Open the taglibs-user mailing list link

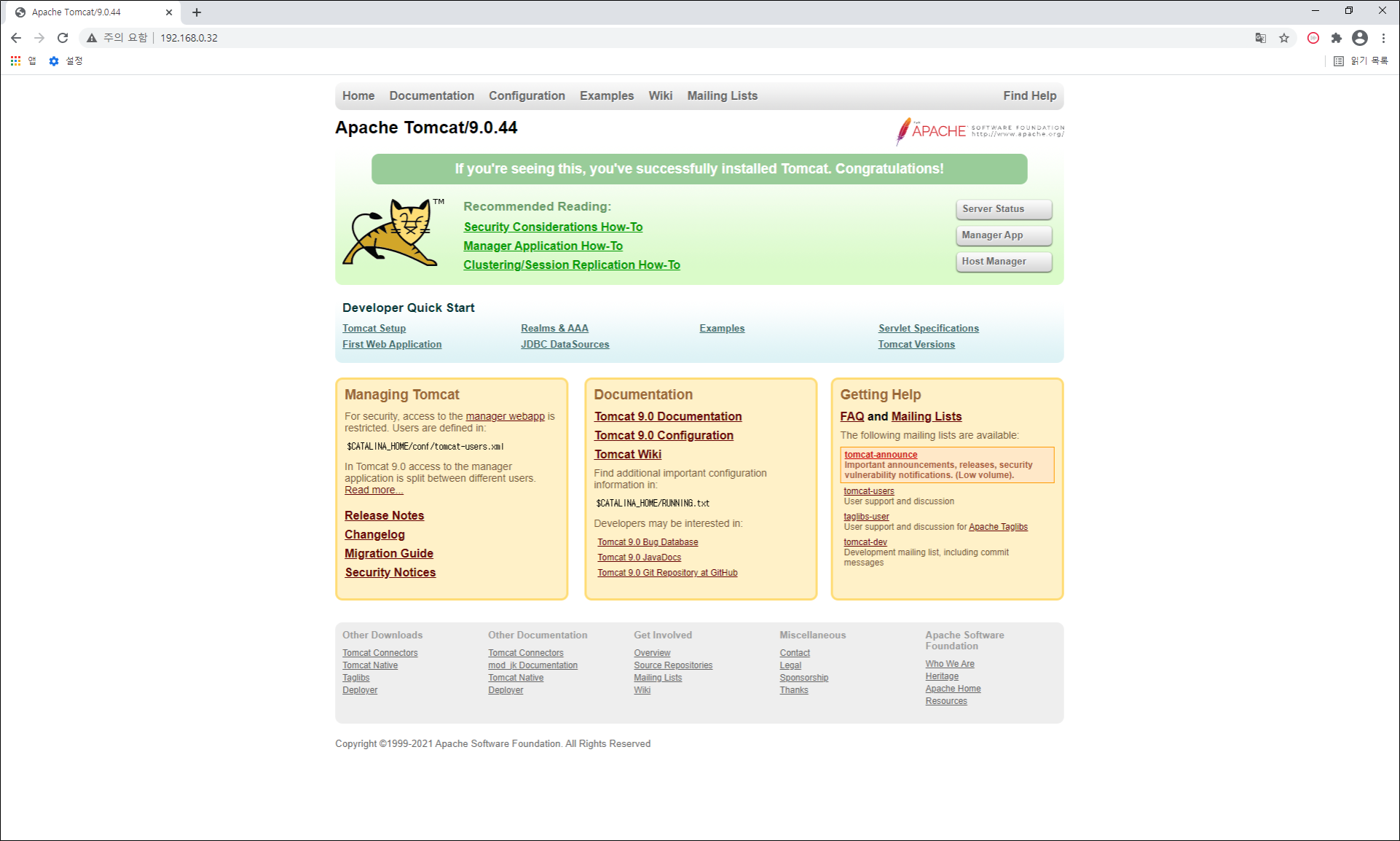[866, 517]
